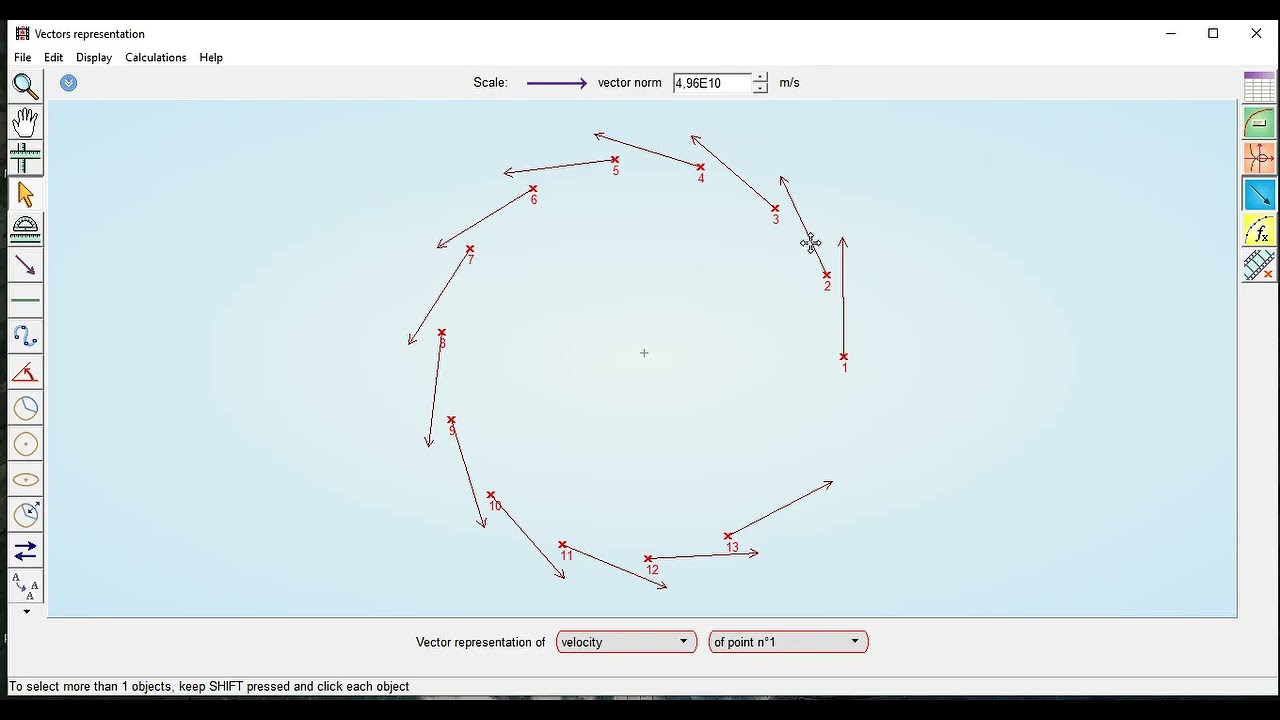Open the blue vector representation view
This screenshot has width=1280, height=720.
click(x=1259, y=194)
